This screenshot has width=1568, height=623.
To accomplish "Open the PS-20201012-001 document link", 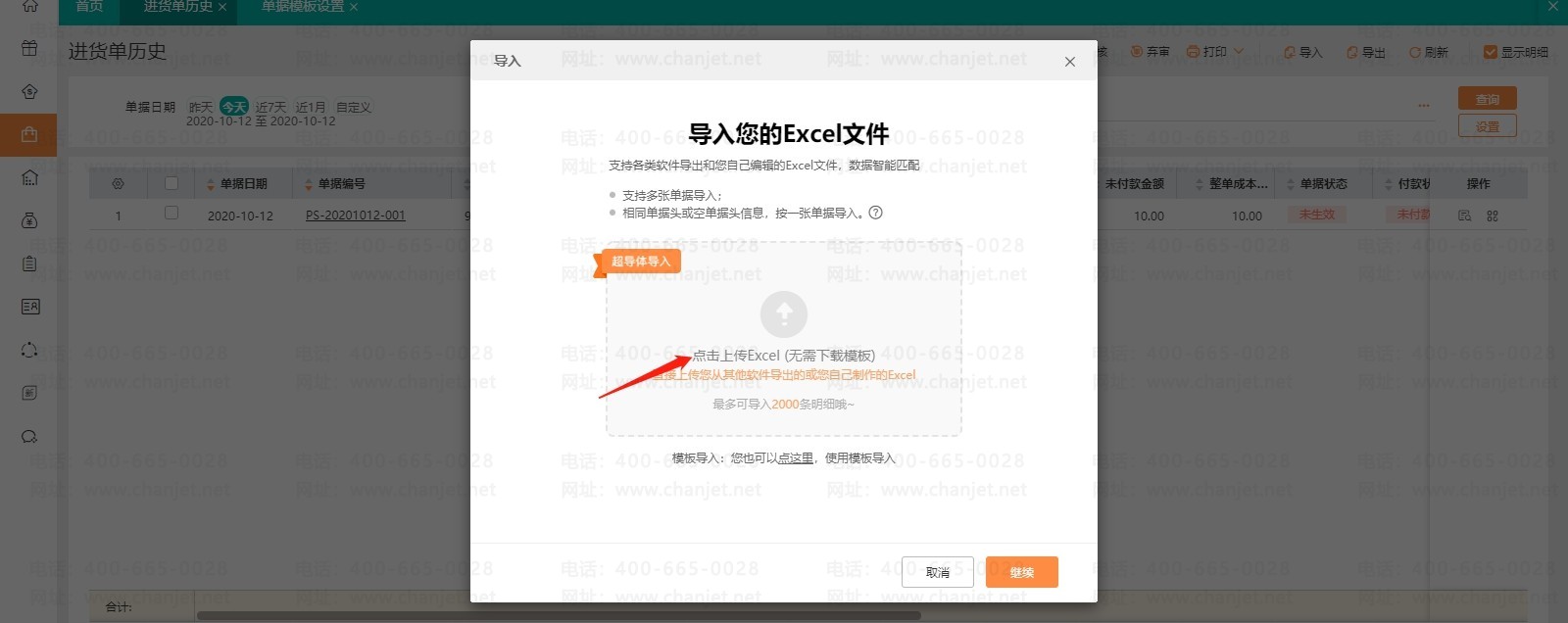I will pos(355,216).
